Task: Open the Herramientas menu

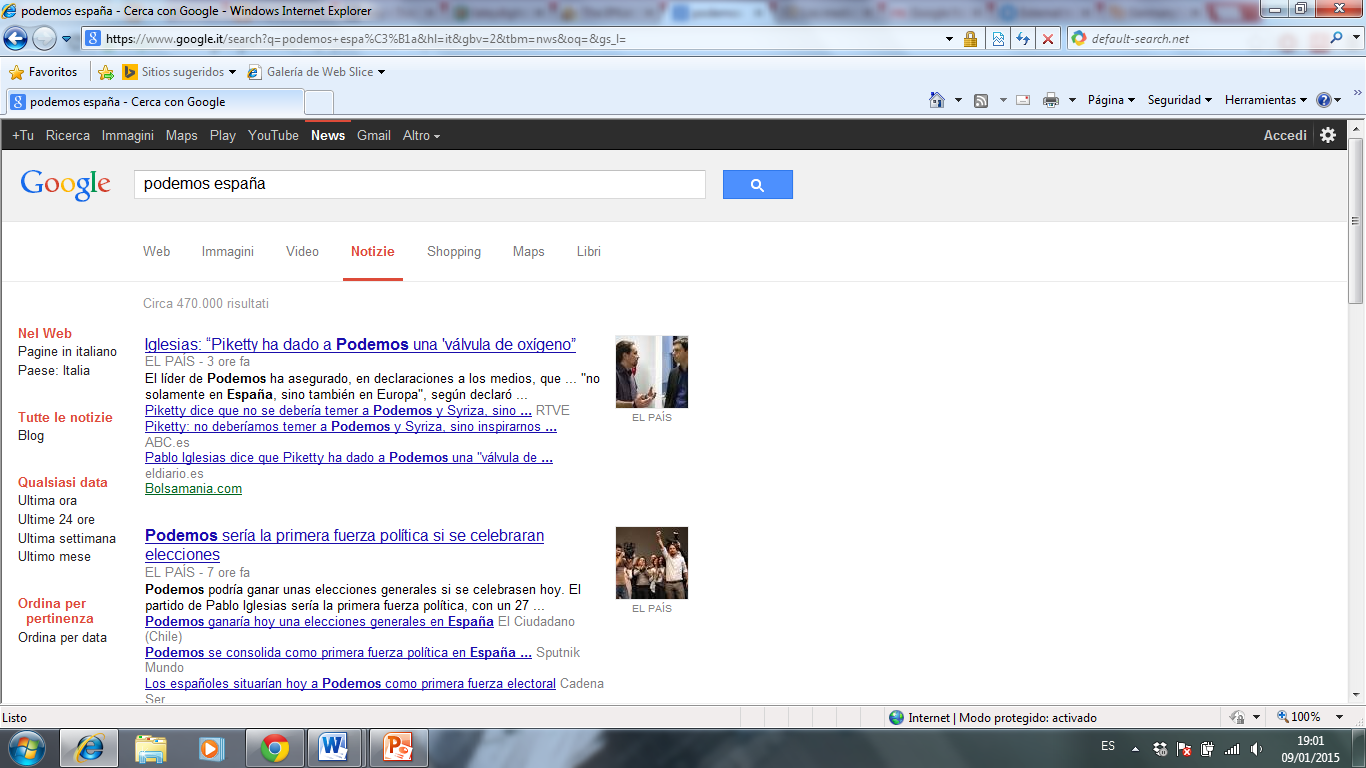Action: 1266,100
